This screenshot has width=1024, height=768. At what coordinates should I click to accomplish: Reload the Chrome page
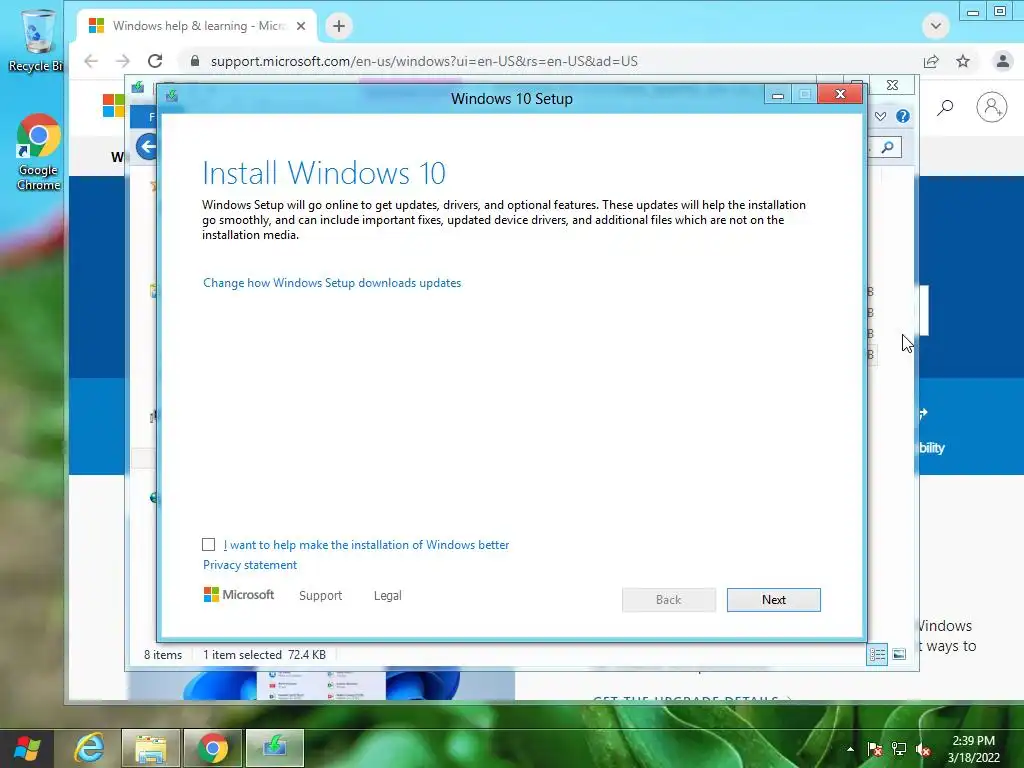[155, 61]
